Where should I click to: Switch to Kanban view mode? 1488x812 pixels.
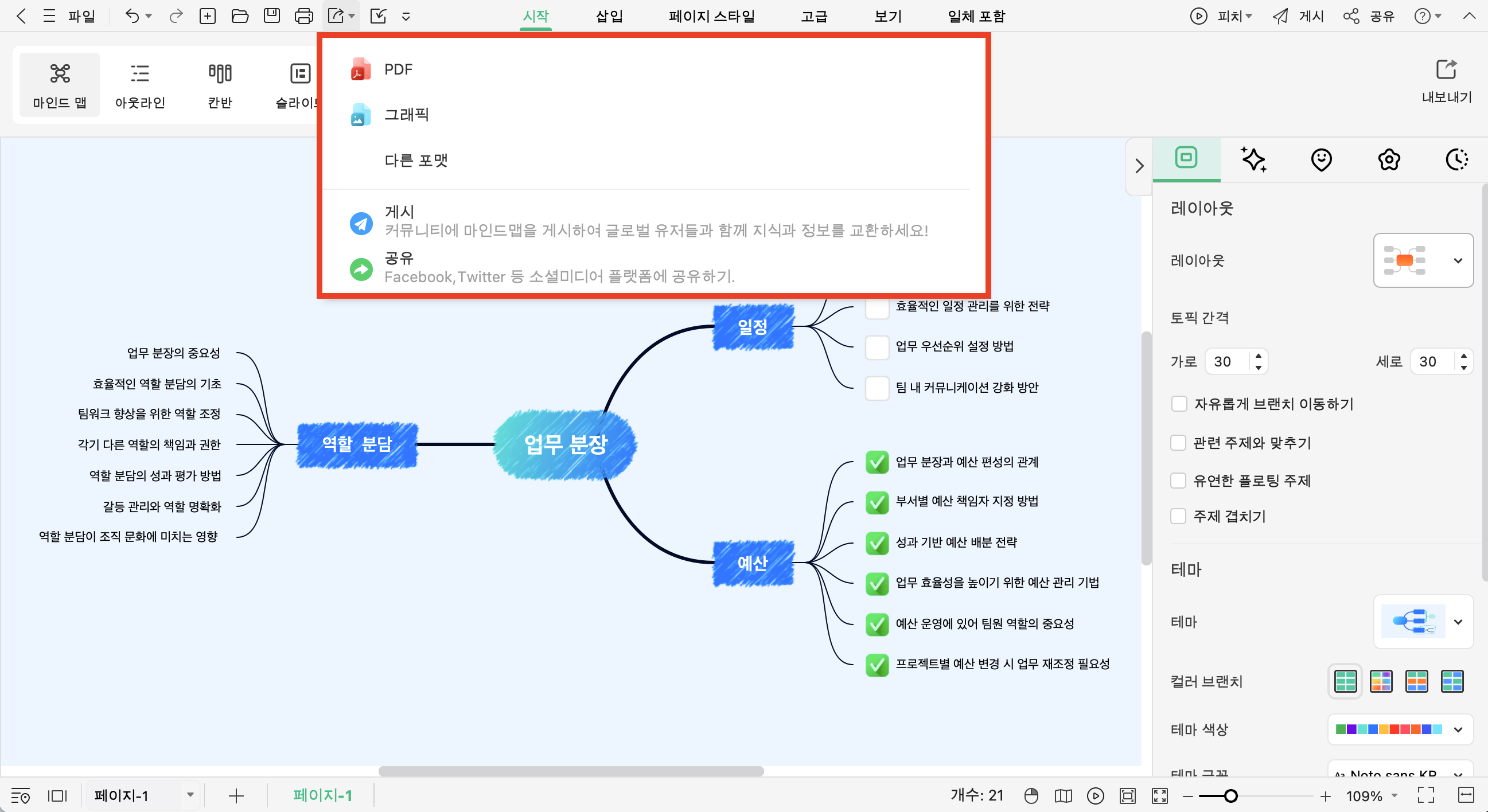(x=220, y=85)
